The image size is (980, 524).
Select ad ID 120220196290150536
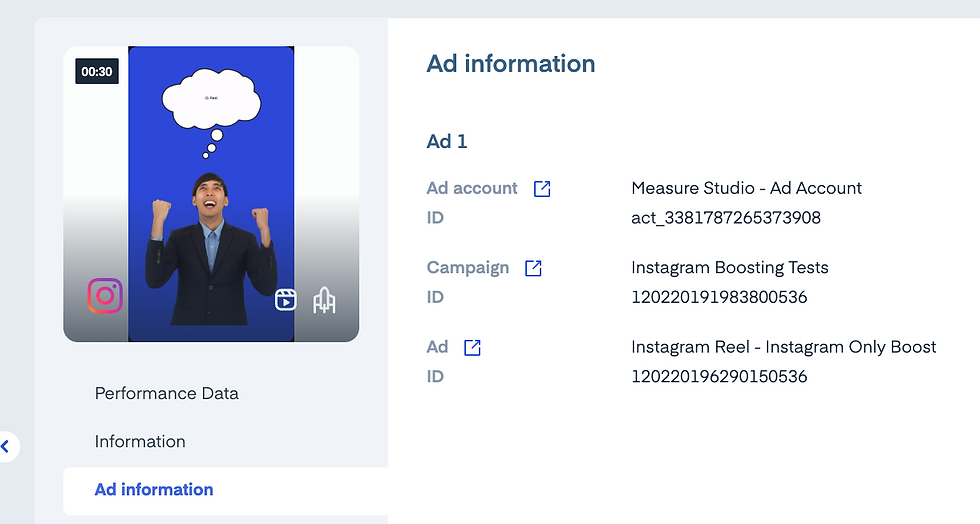click(x=719, y=376)
